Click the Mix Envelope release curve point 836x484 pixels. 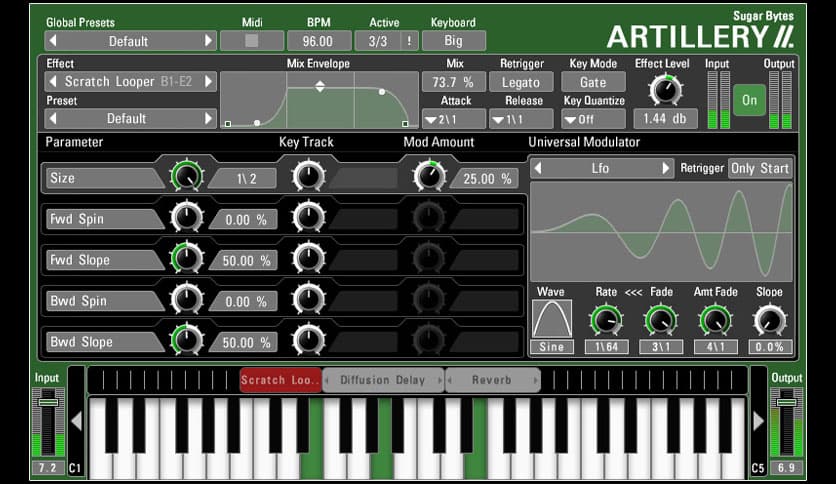[382, 92]
